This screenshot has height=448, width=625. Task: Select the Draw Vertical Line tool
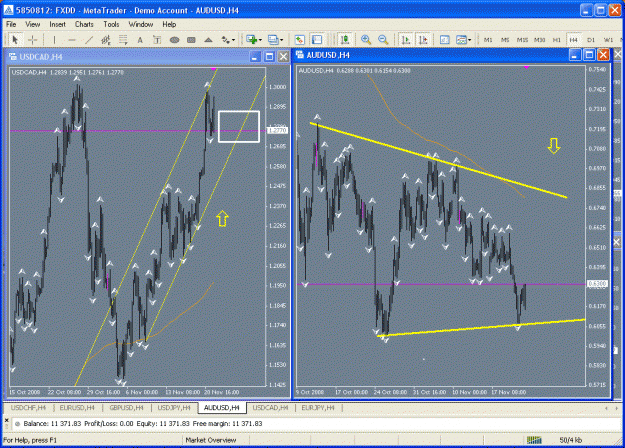point(54,39)
